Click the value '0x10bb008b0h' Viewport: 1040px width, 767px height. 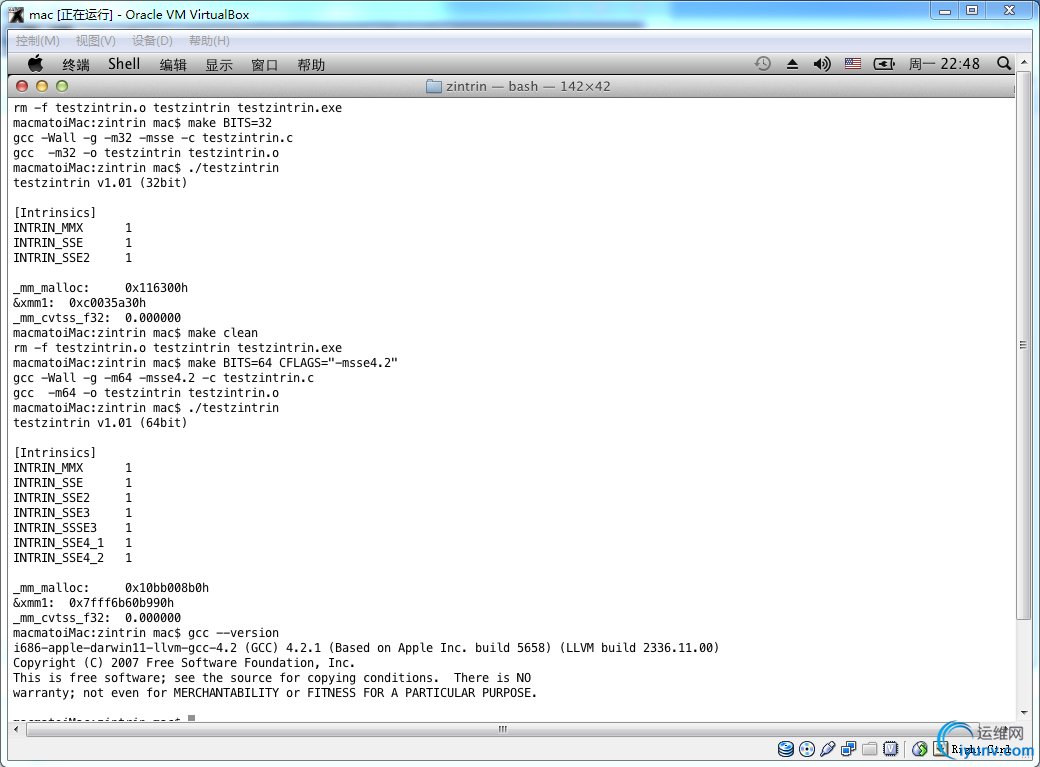[x=166, y=588]
